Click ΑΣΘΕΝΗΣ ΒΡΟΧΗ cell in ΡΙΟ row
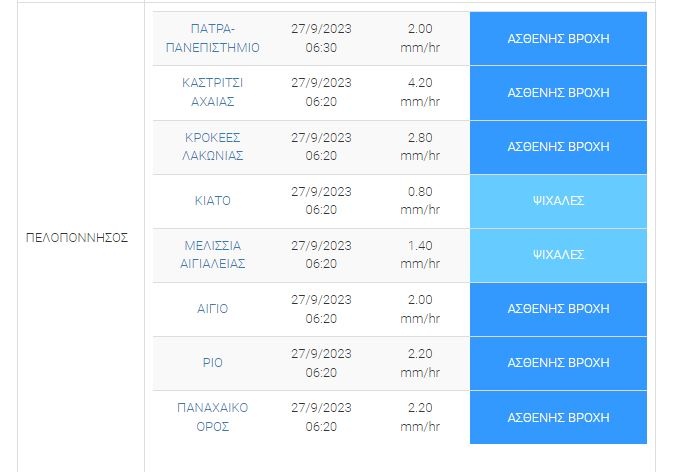The width and height of the screenshot is (687, 472). 558,362
